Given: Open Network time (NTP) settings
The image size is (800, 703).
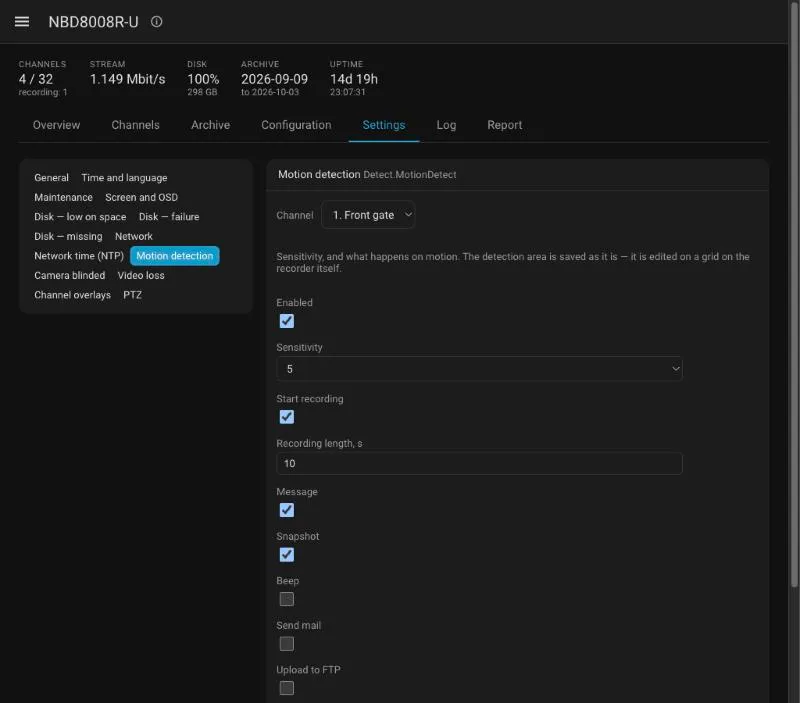Looking at the screenshot, I should pyautogui.click(x=79, y=256).
